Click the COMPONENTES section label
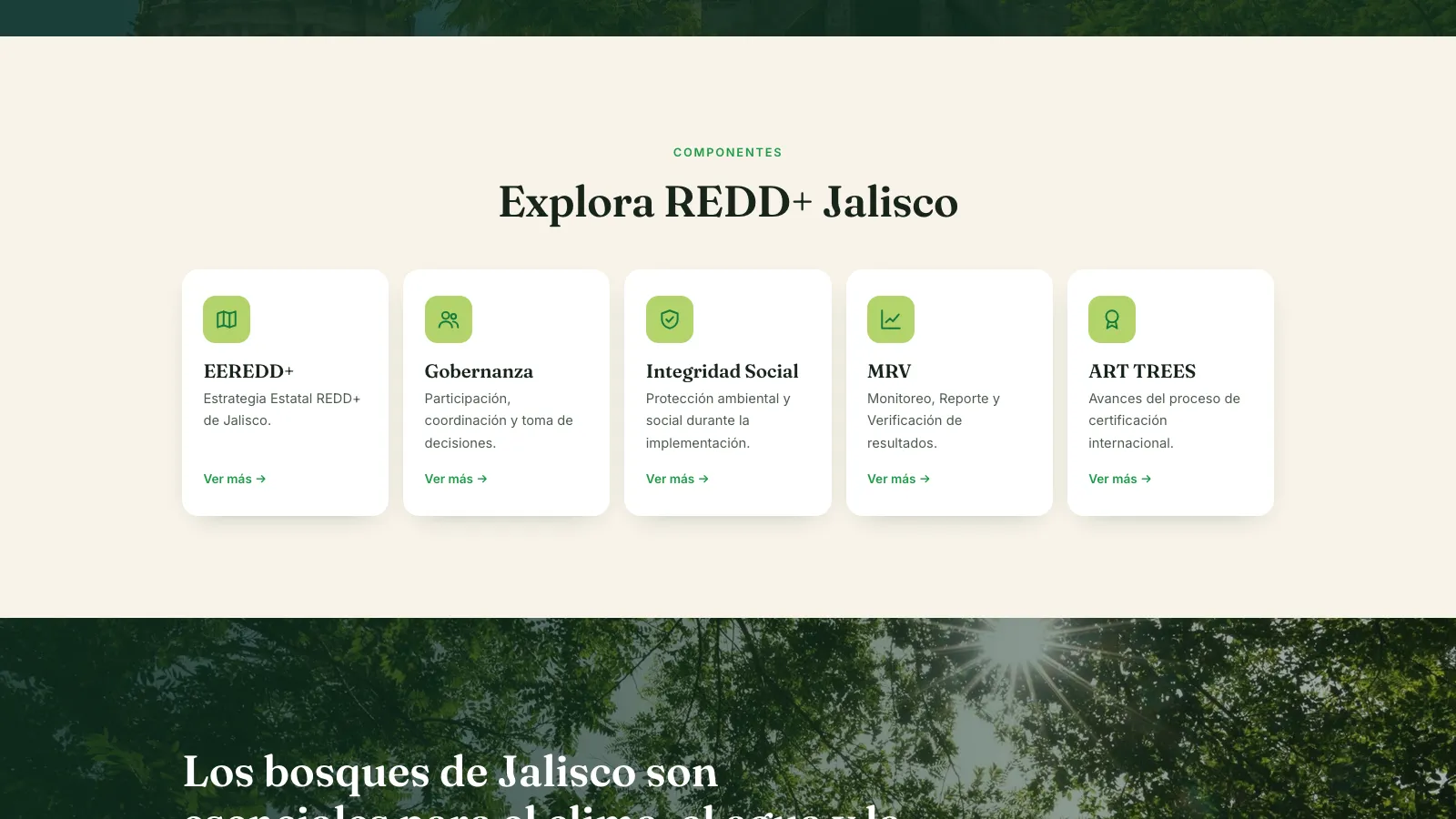Viewport: 1456px width, 819px height. [728, 153]
